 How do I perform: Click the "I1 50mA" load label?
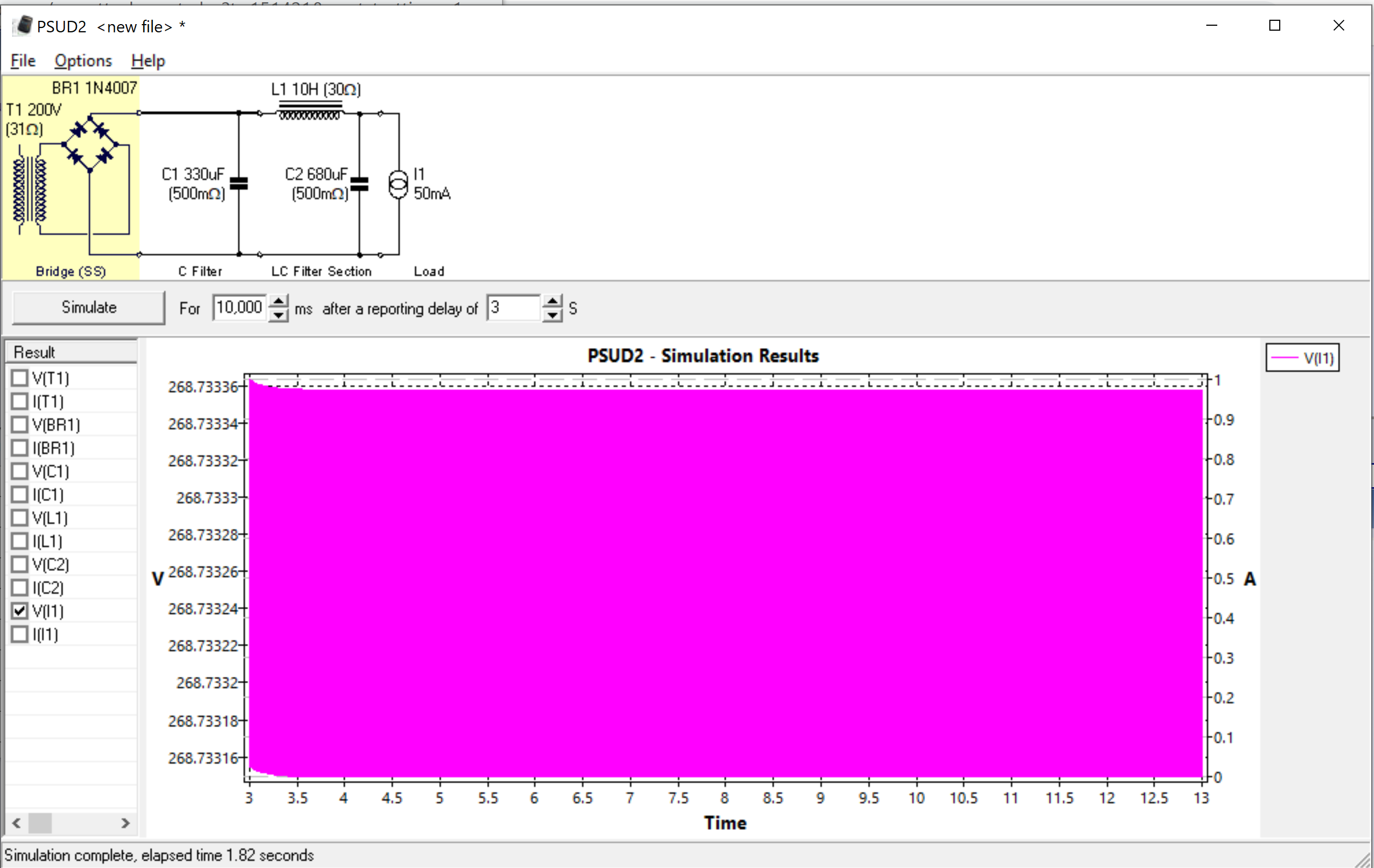pos(432,184)
